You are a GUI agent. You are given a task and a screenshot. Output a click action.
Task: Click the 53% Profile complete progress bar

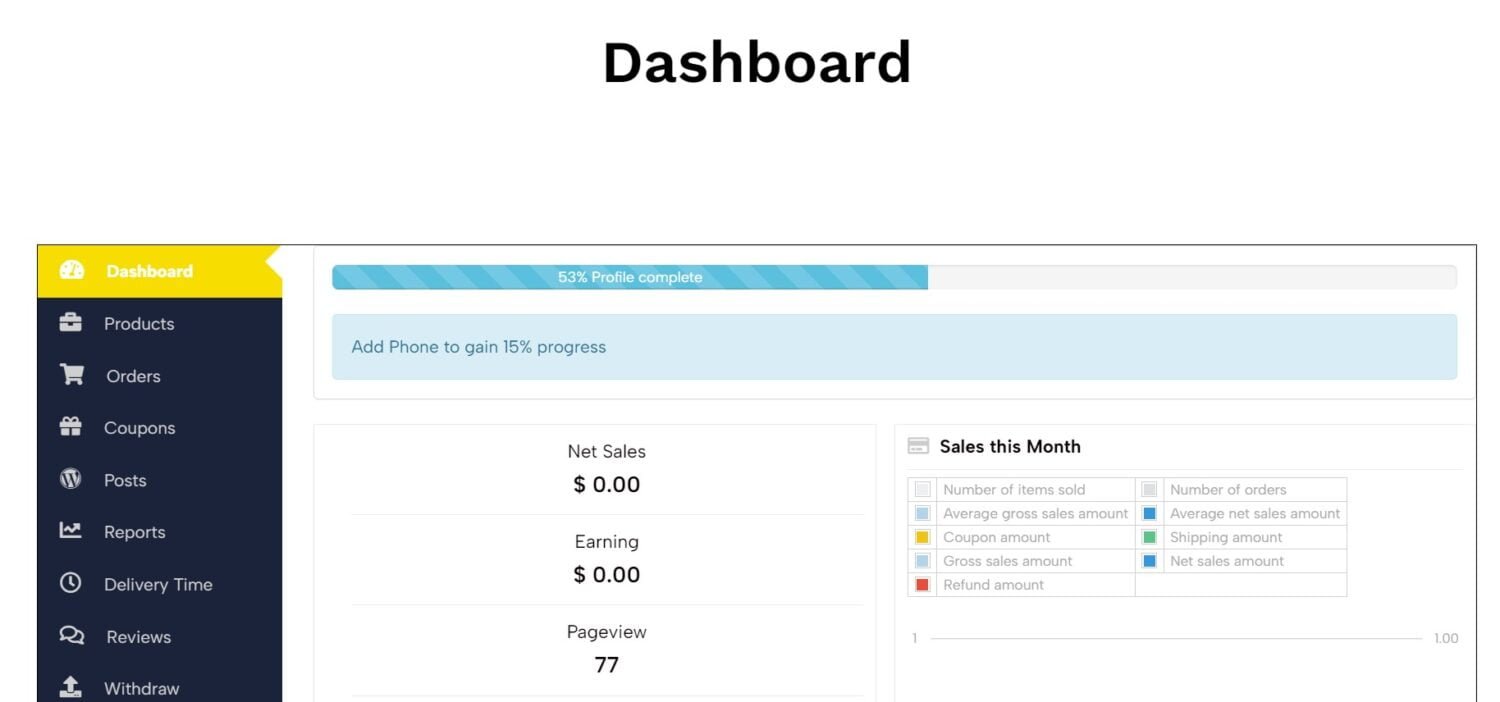point(630,278)
